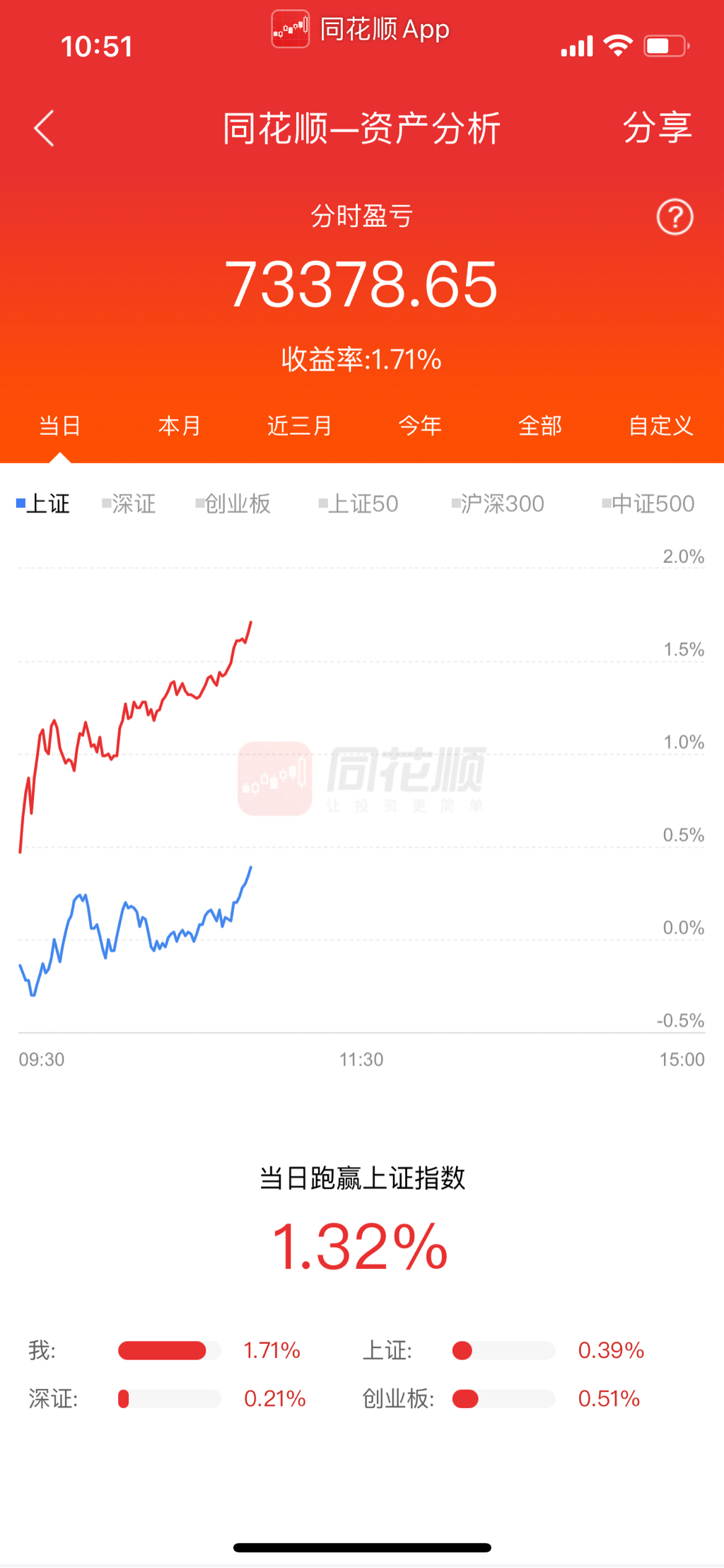
Task: Click the 我 1.71% red progress bar
Action: click(x=163, y=1350)
